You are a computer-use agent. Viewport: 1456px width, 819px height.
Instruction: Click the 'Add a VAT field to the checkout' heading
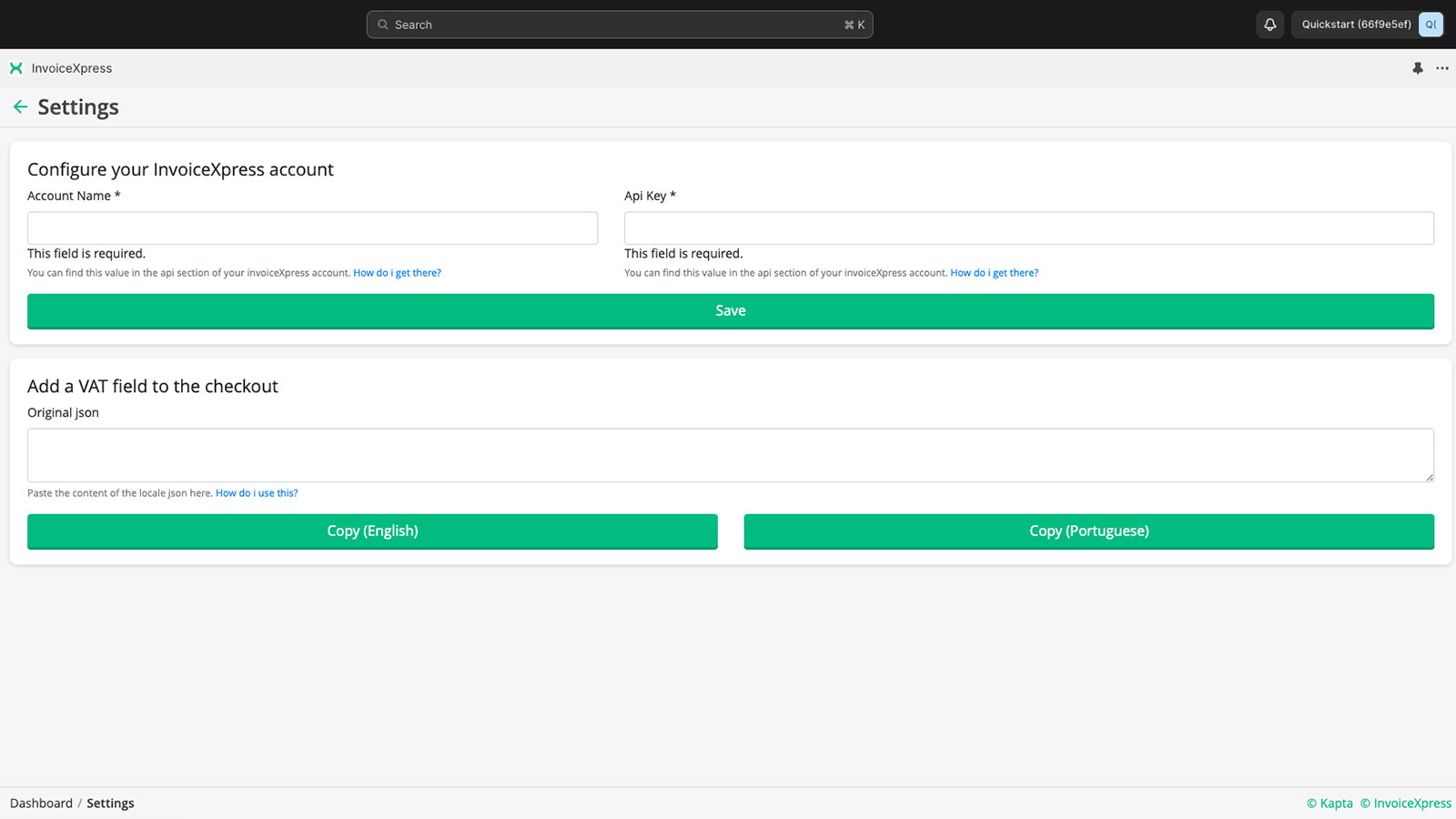coord(153,386)
